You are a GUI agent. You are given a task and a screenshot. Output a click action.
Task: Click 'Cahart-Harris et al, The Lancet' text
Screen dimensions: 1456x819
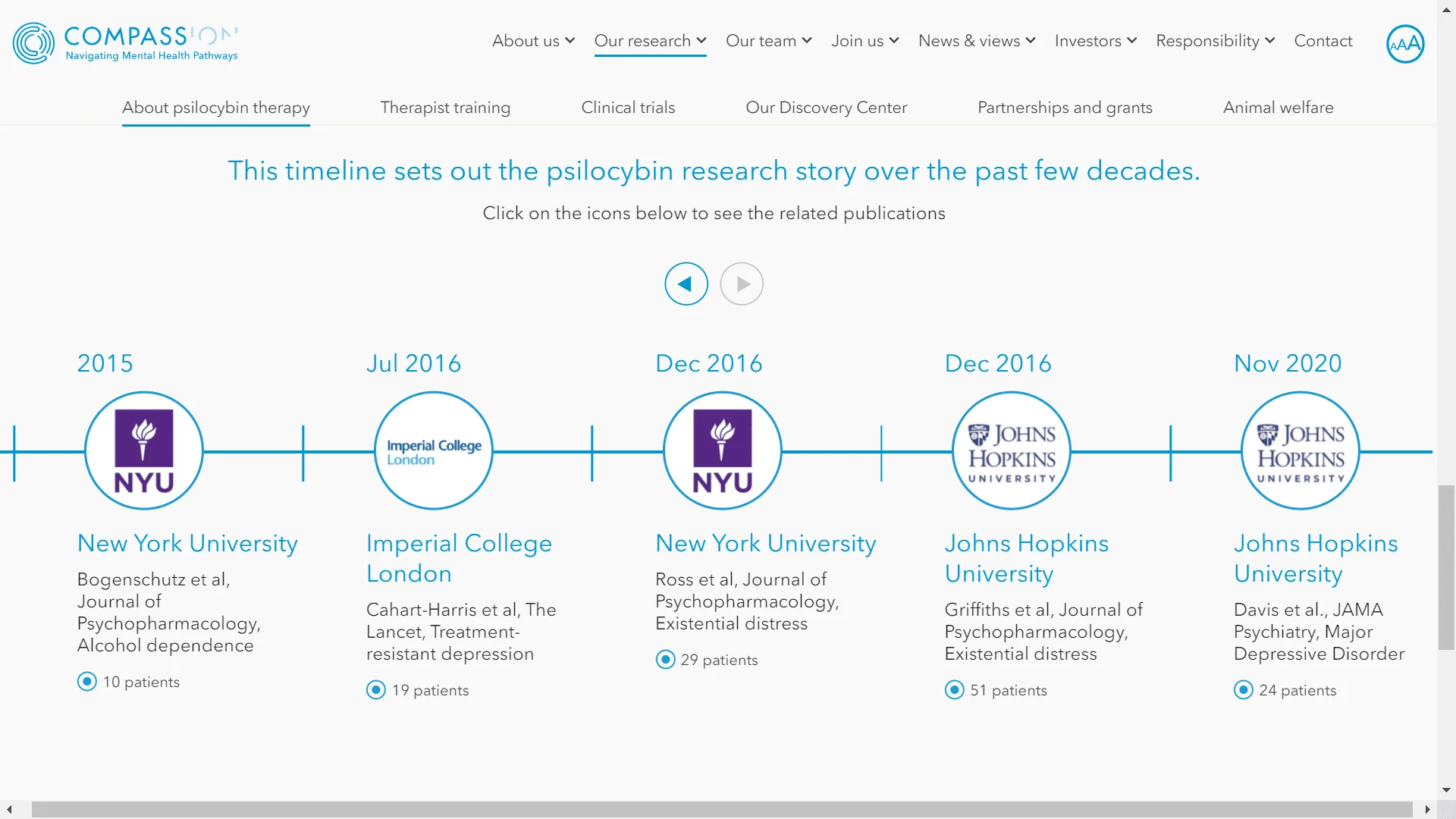pyautogui.click(x=461, y=632)
